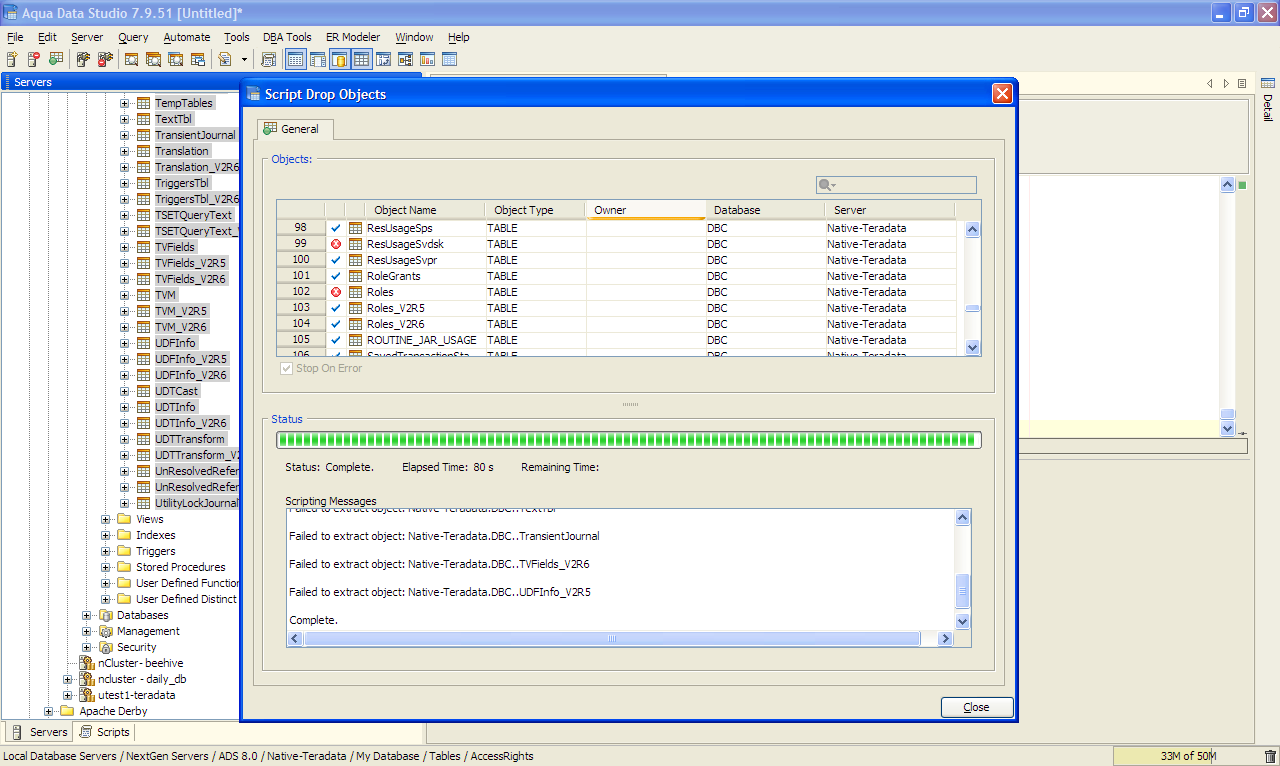Open the toolbar dropdown arrow

[x=245, y=60]
